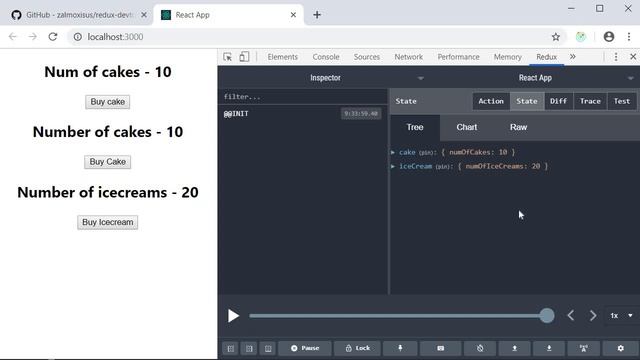Select the Tree sub-tab
The image size is (640, 360).
[x=415, y=127]
